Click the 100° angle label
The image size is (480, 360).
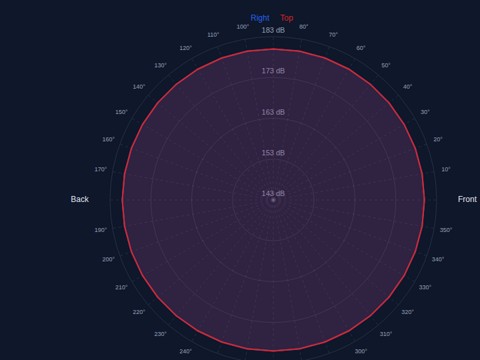(243, 27)
